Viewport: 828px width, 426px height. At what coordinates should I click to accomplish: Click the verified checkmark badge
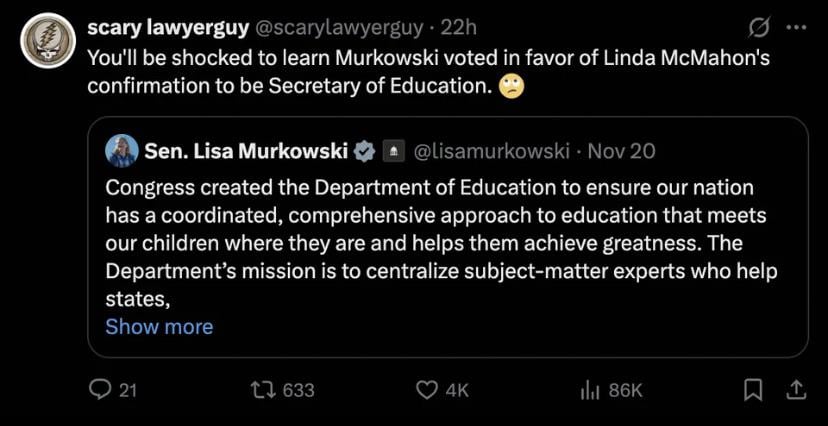point(365,151)
